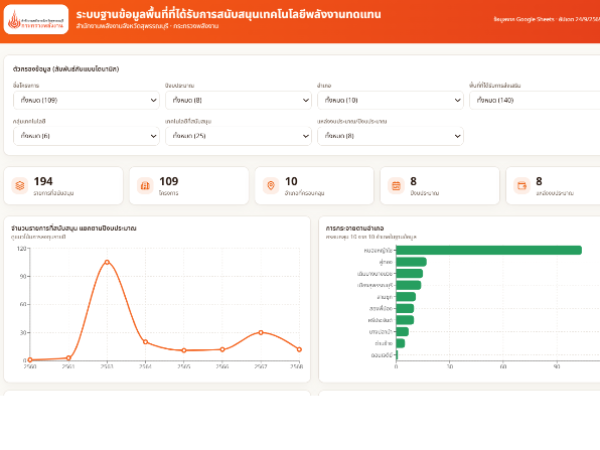Open the technology dropdown showing ทั้งหมด (25)
Image resolution: width=600 pixels, height=450 pixels.
(238, 136)
